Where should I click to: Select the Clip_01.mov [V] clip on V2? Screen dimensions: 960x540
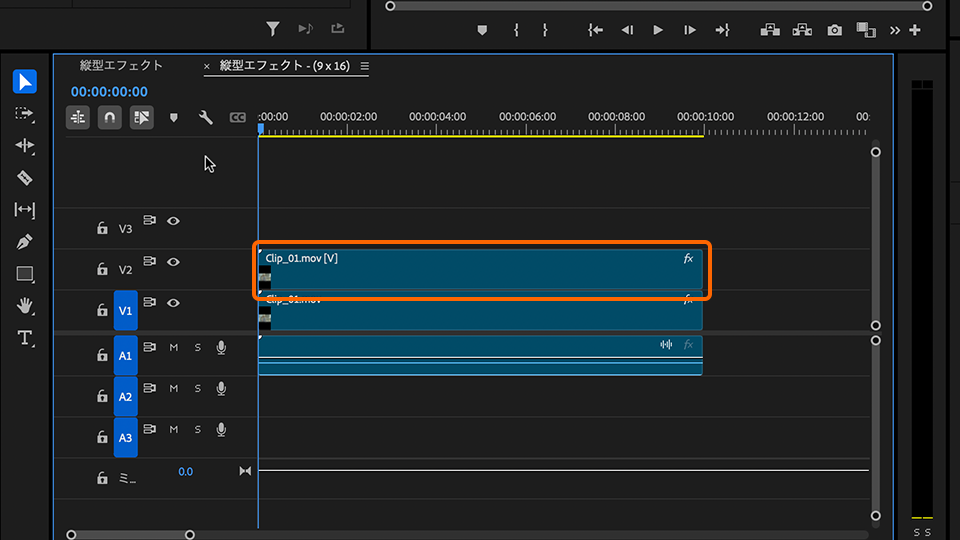480,270
